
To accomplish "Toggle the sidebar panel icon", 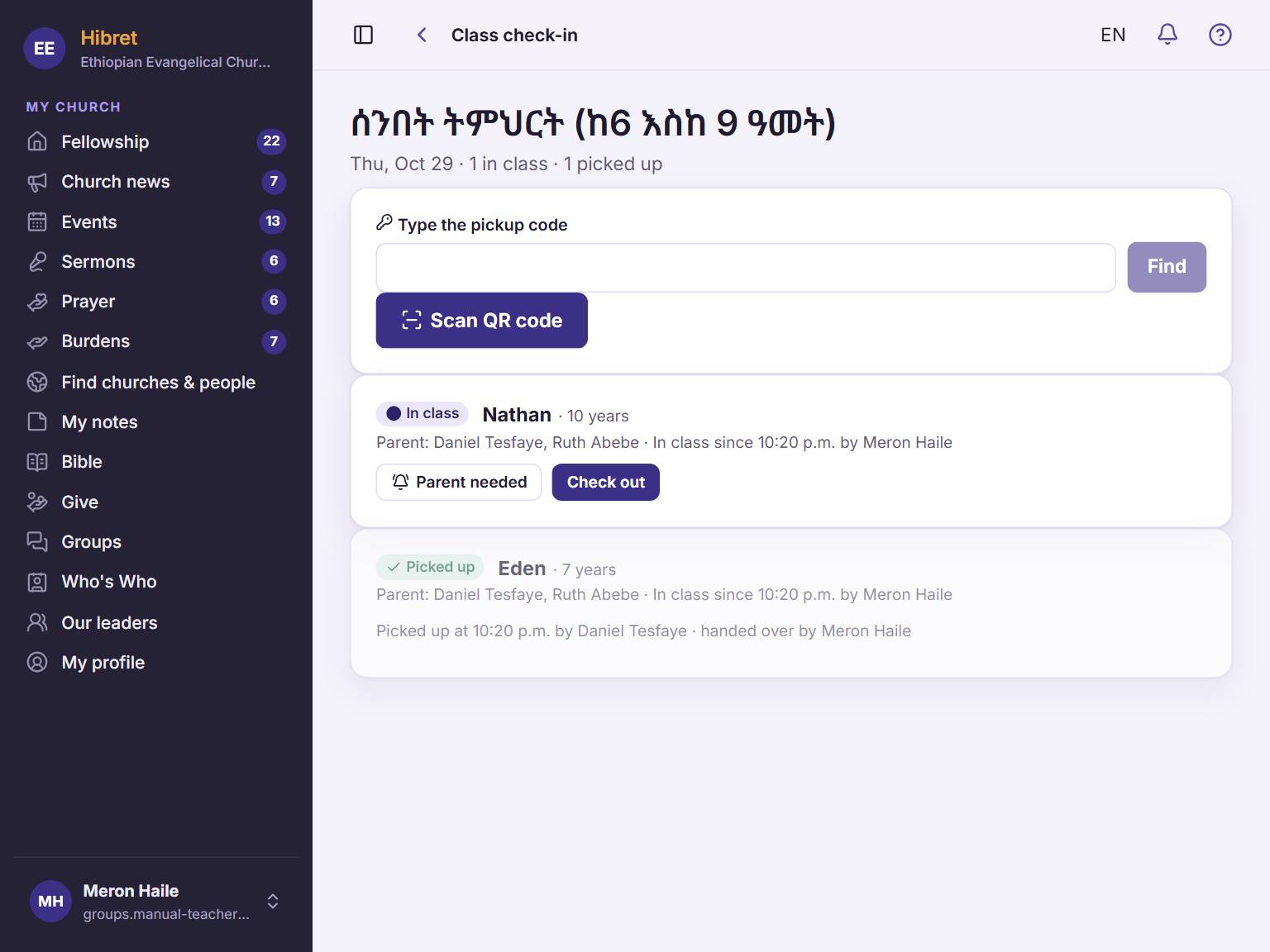I will click(363, 35).
